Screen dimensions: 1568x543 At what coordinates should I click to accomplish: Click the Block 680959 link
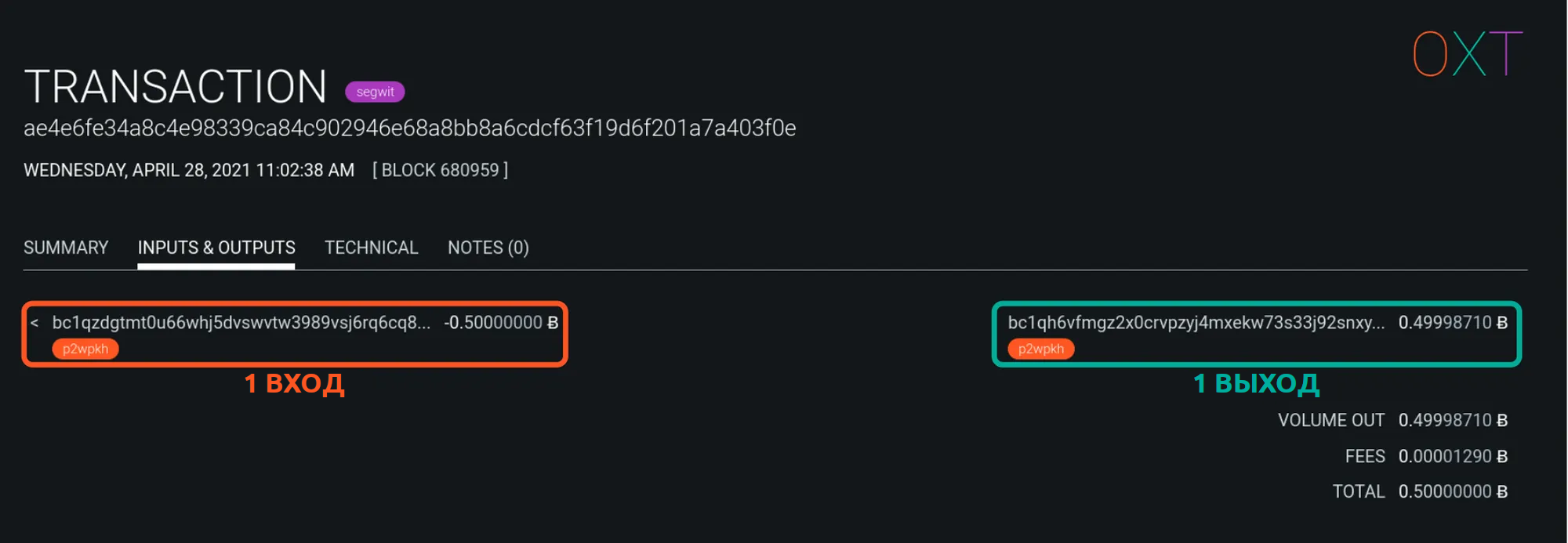pos(440,170)
